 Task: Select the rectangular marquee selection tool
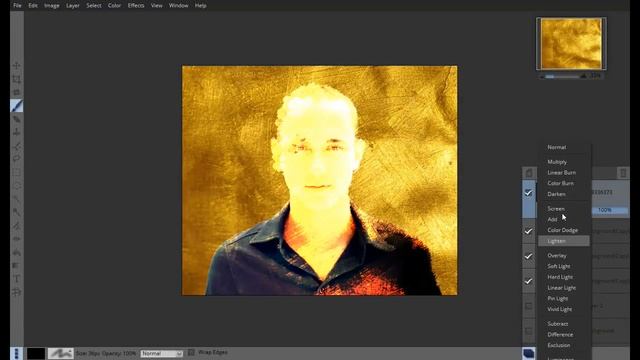(x=16, y=172)
